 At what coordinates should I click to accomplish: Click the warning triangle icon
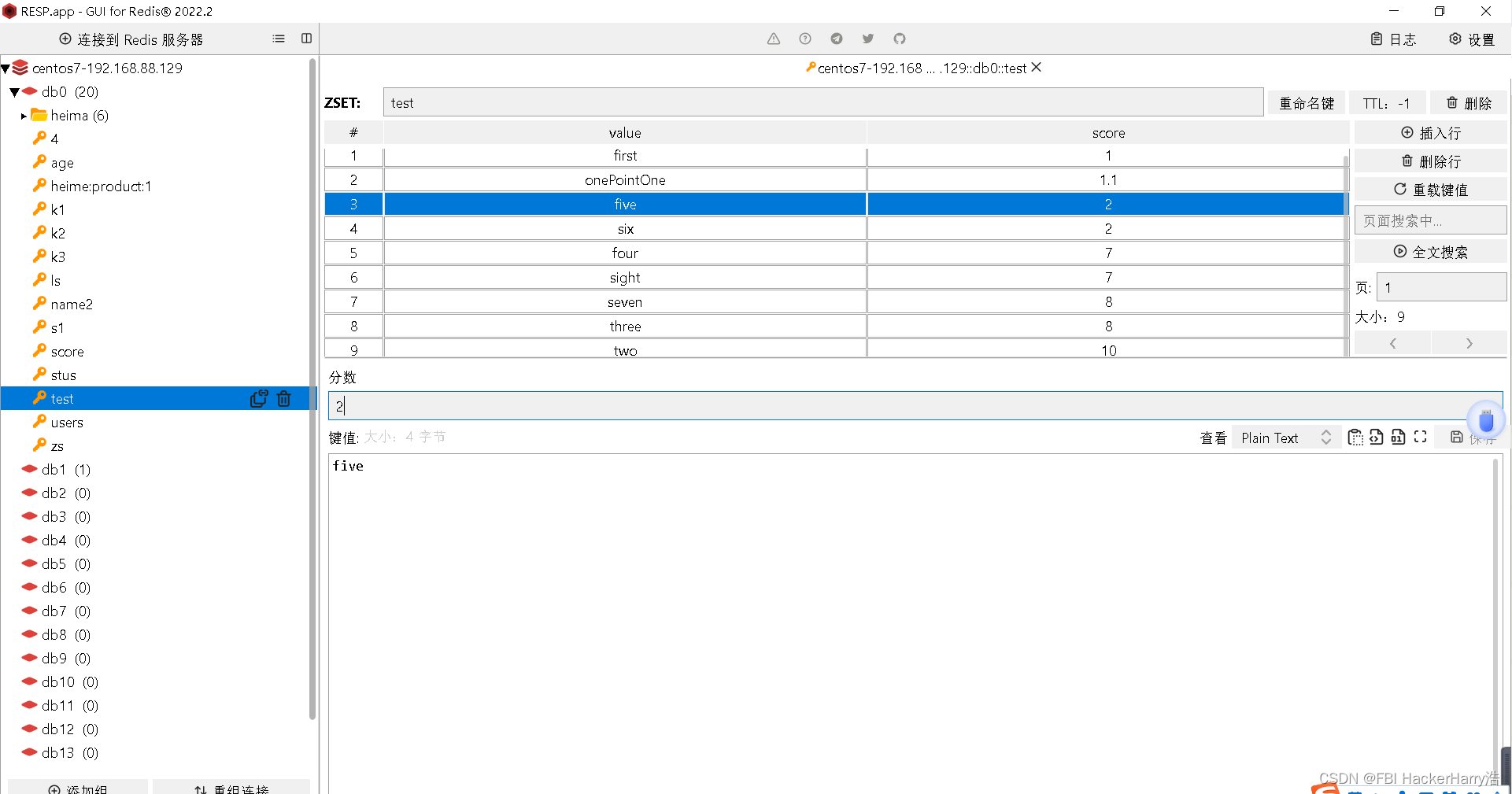pyautogui.click(x=773, y=38)
